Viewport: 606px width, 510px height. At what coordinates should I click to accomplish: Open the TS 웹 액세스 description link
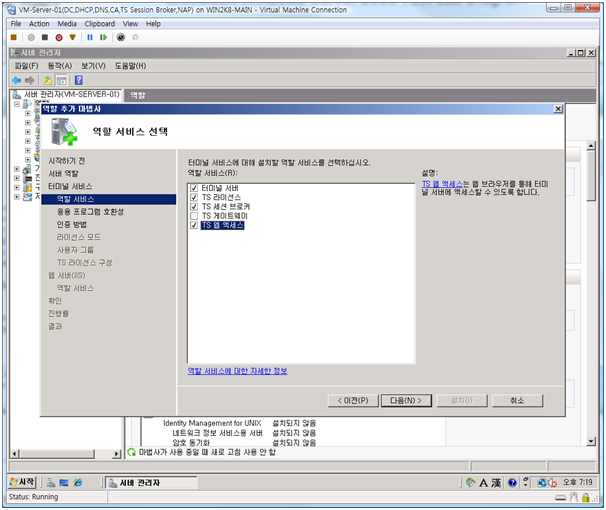pyautogui.click(x=442, y=184)
